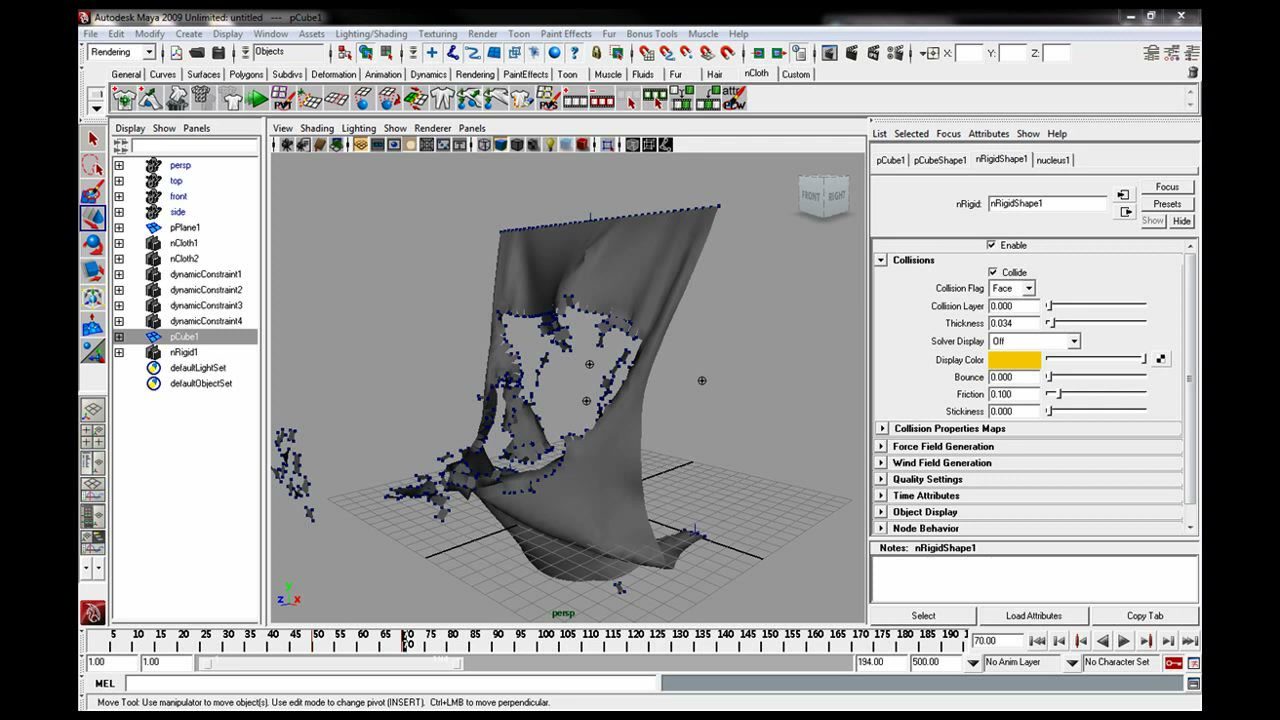Pick the Rotate tool sphere icon
Viewport: 1280px width, 720px height.
(93, 244)
